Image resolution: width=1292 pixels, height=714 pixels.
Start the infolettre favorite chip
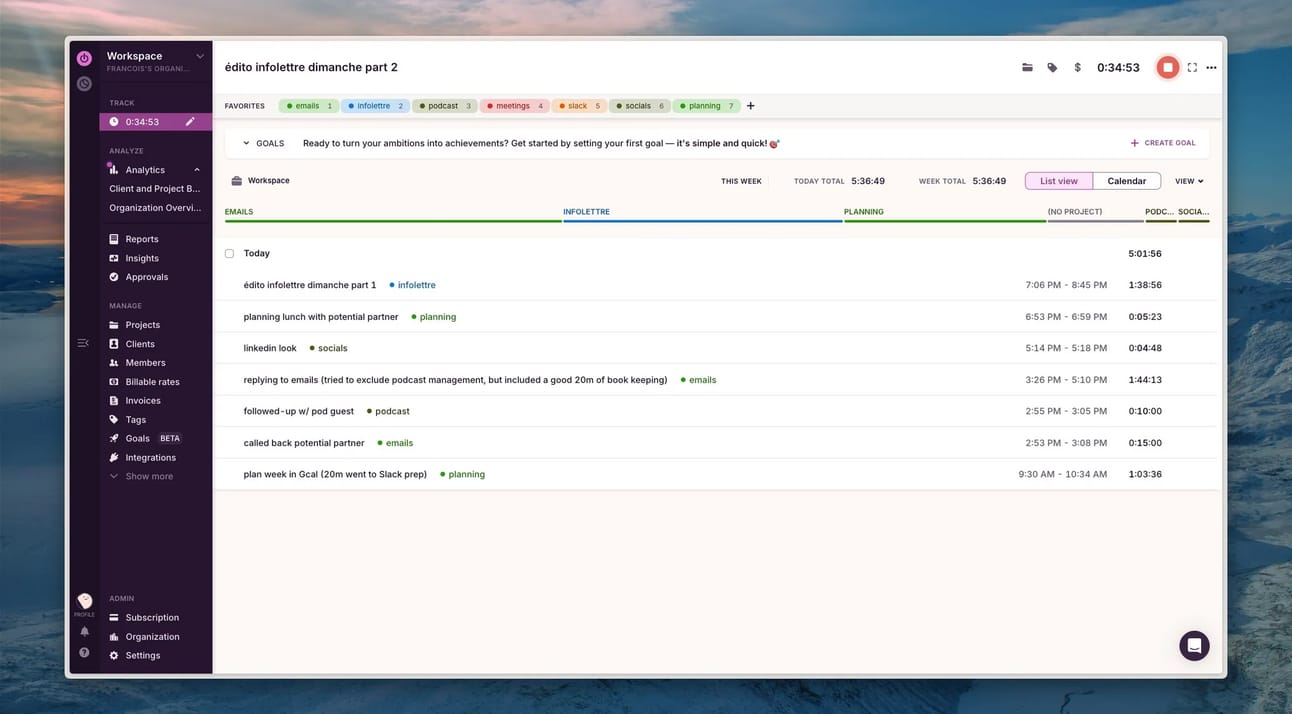(375, 106)
